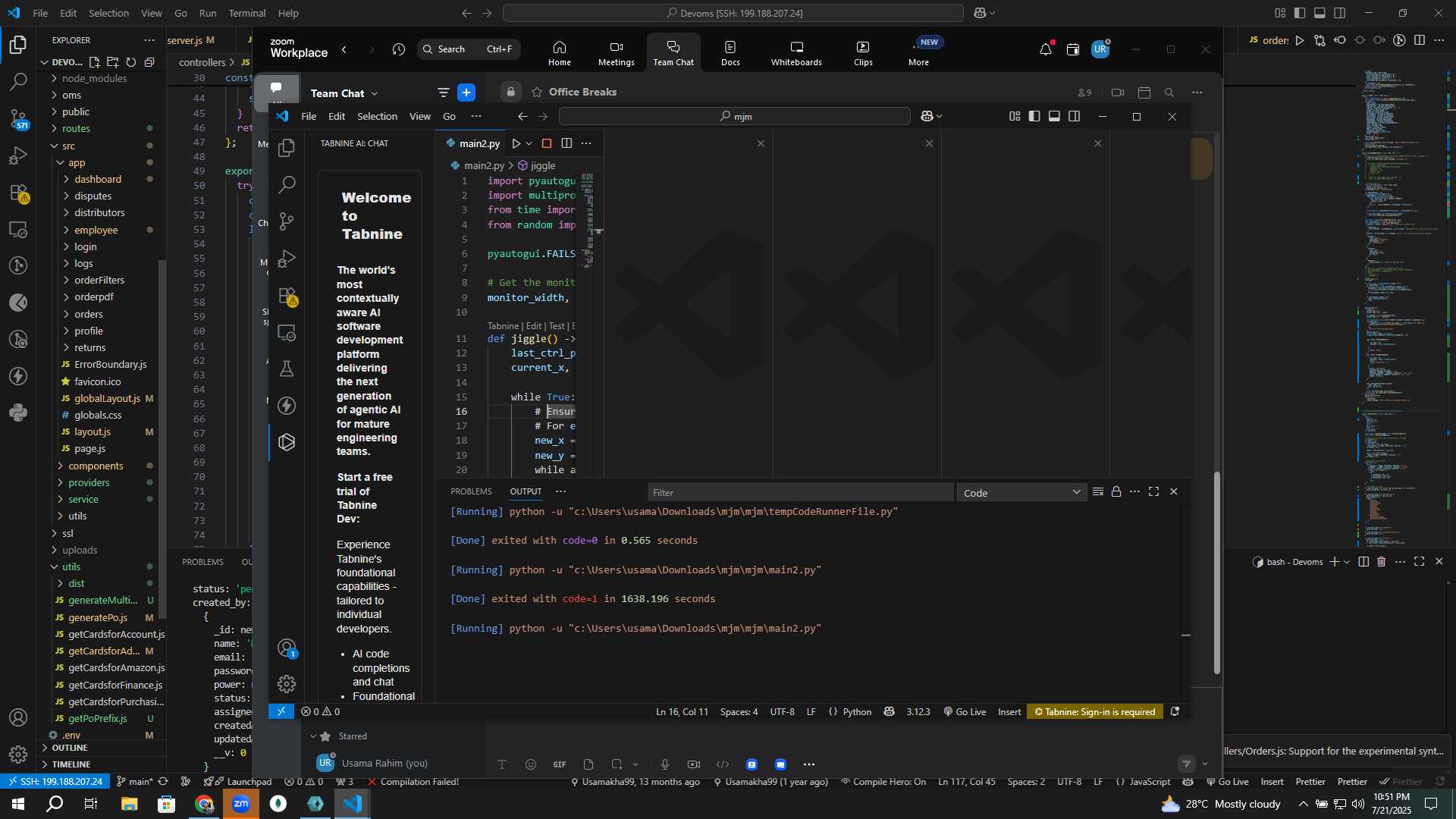Insert GIF in Zoom chat toolbar
Image resolution: width=1456 pixels, height=819 pixels.
point(560,764)
